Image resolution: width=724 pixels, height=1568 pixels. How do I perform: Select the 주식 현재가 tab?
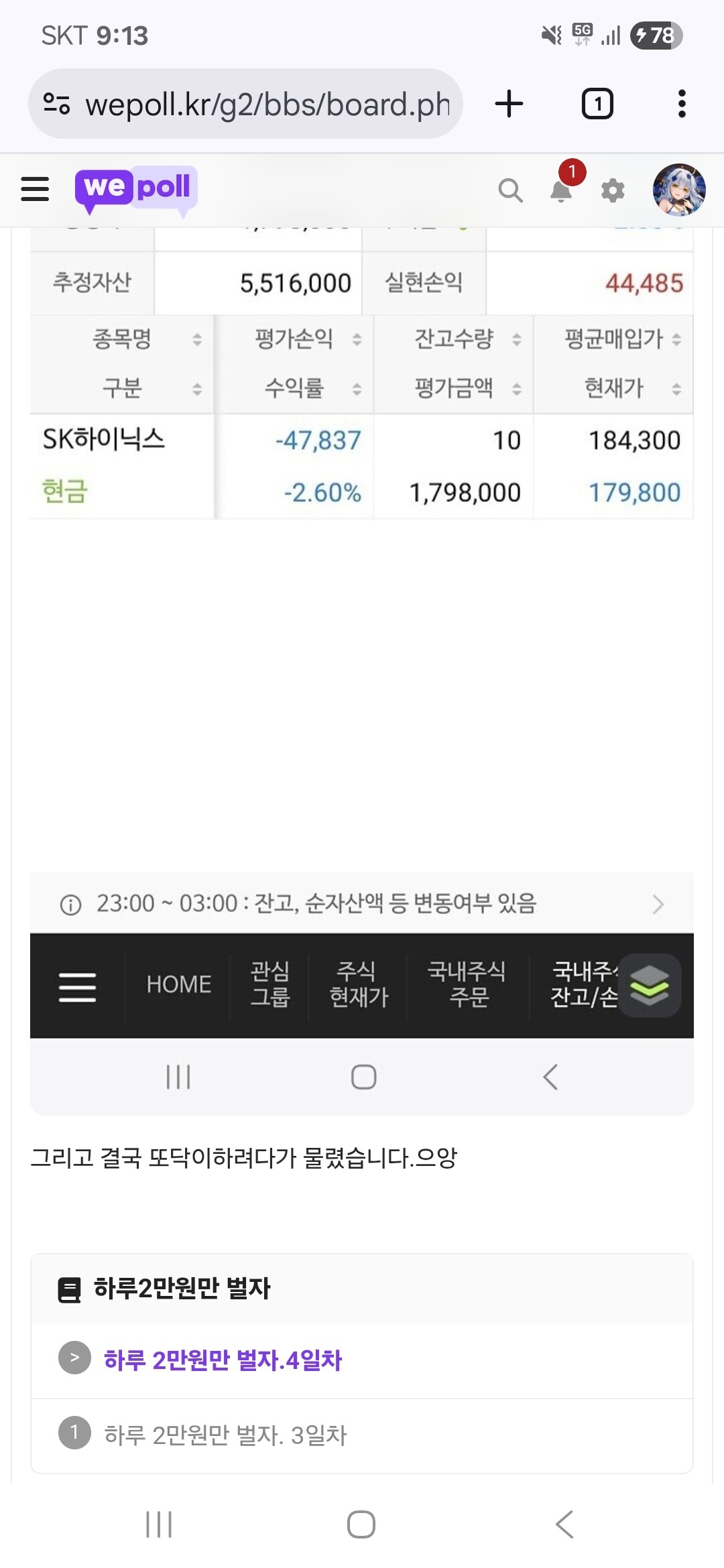(358, 984)
